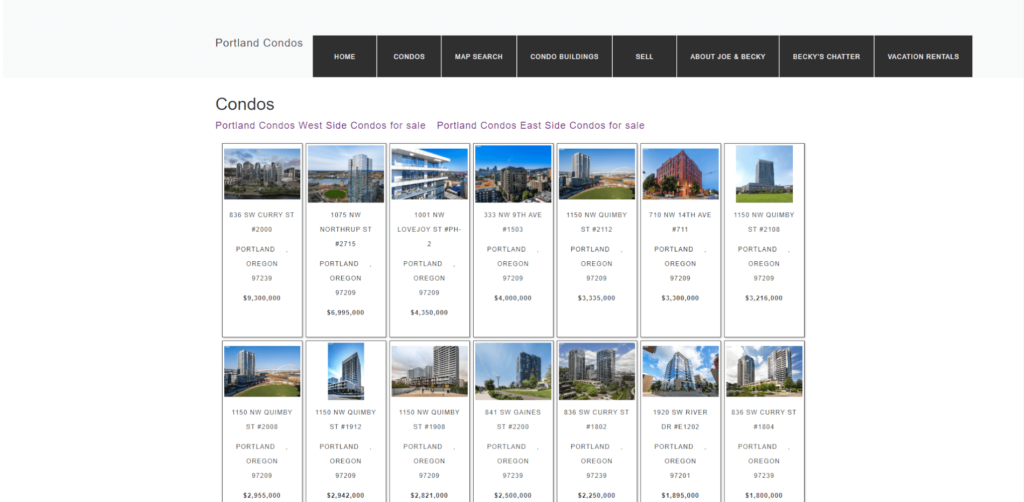View photo of 836 SW Curry St #1802

596,371
